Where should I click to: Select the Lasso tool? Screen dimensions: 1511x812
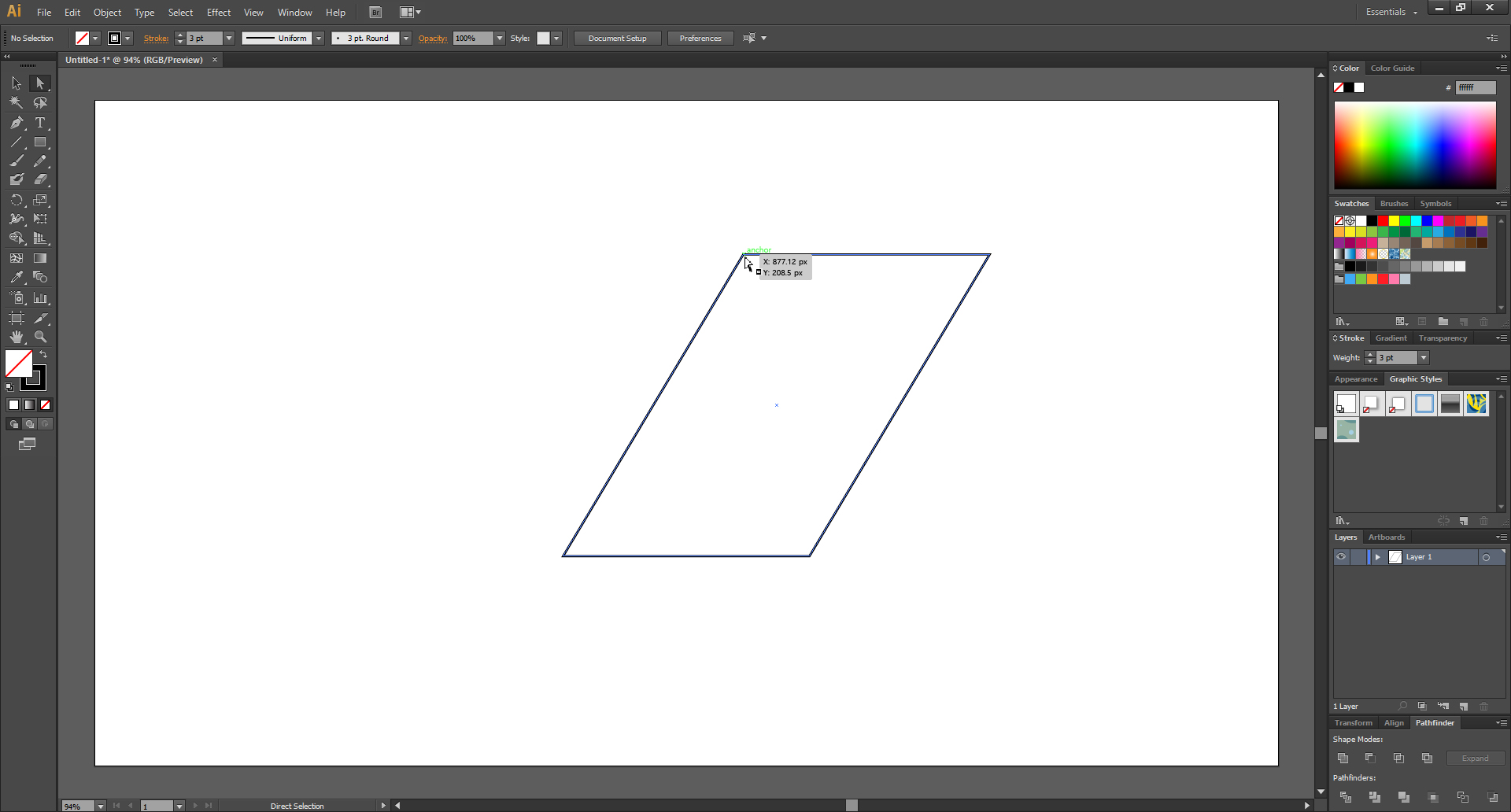coord(40,103)
